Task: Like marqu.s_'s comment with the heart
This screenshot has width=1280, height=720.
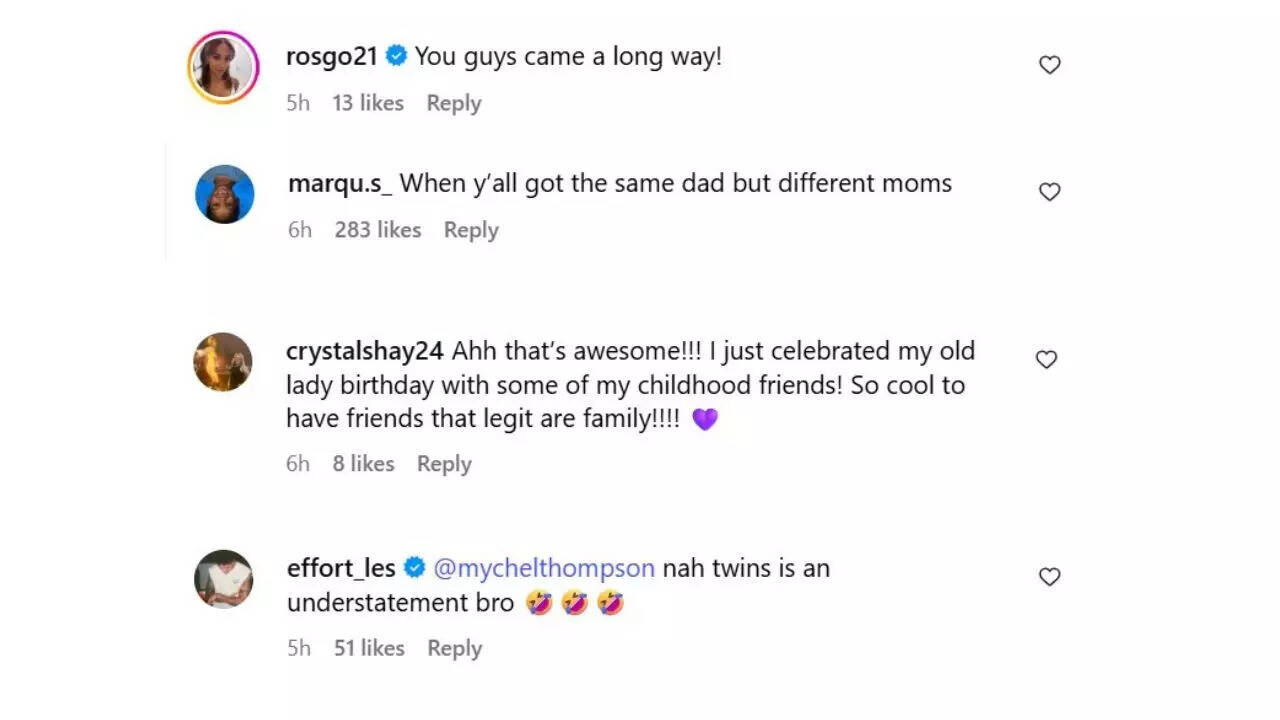Action: tap(1049, 192)
